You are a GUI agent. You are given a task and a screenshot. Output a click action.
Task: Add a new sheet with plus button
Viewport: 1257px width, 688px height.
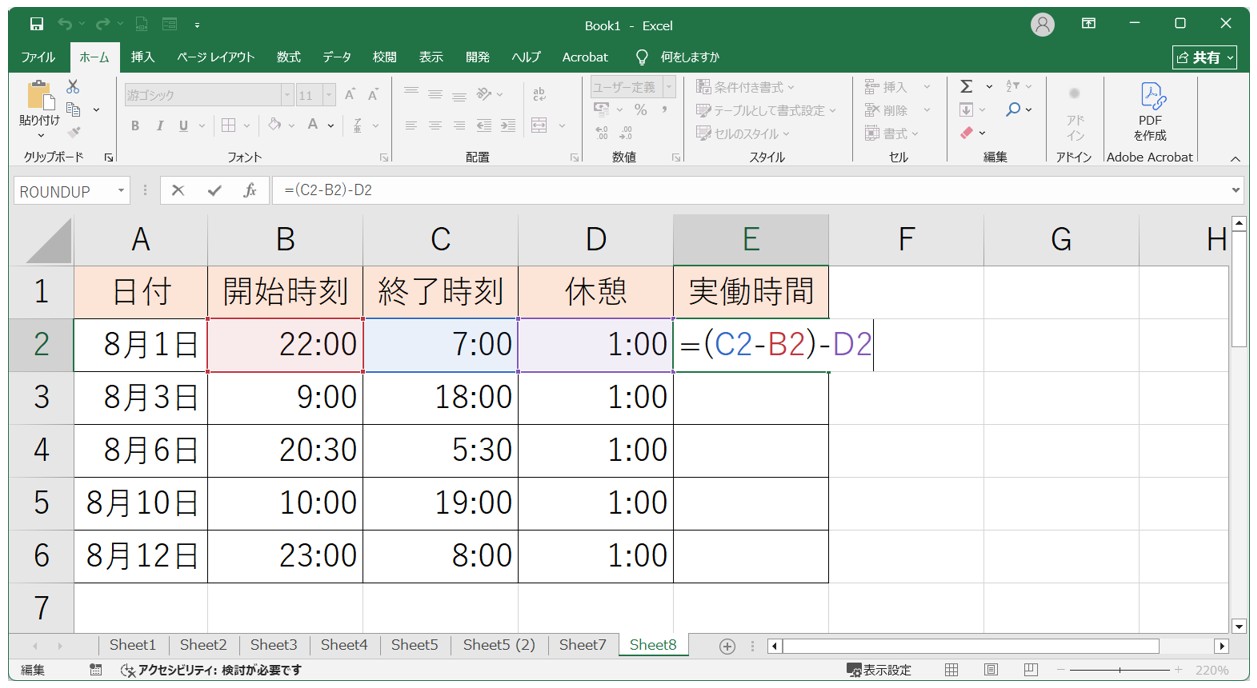click(x=727, y=645)
